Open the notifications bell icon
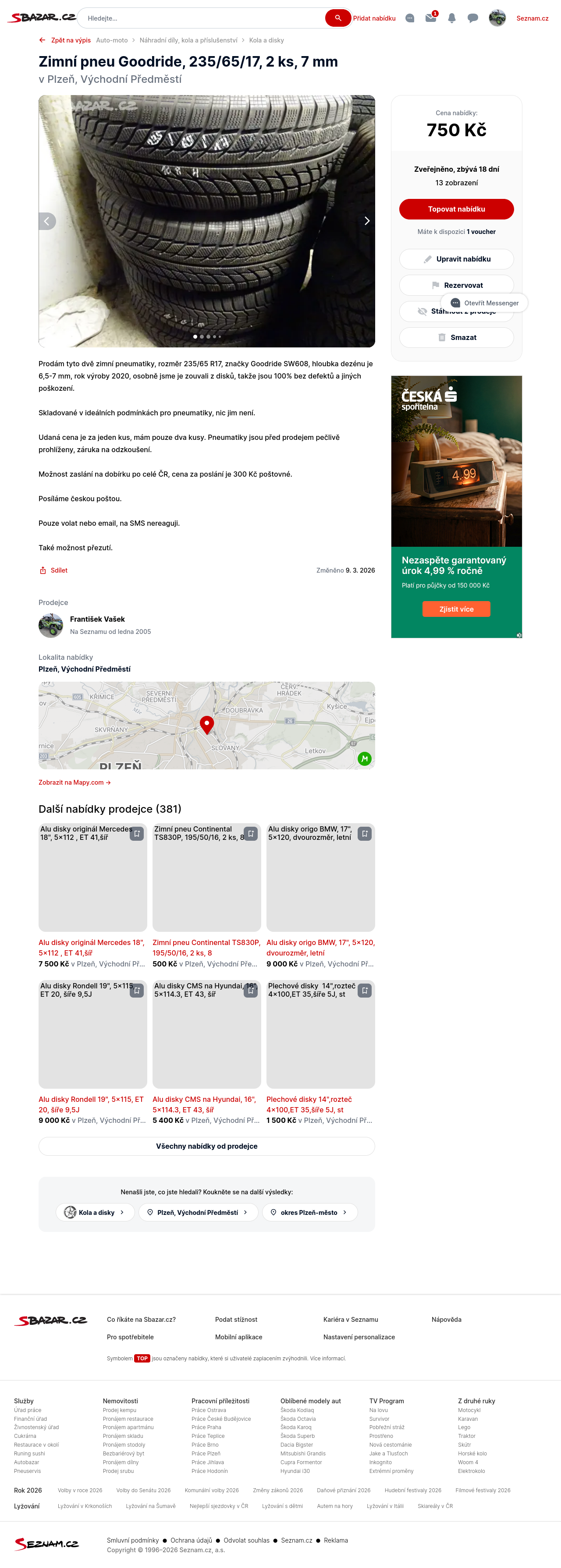The width and height of the screenshot is (561, 1568). [451, 18]
